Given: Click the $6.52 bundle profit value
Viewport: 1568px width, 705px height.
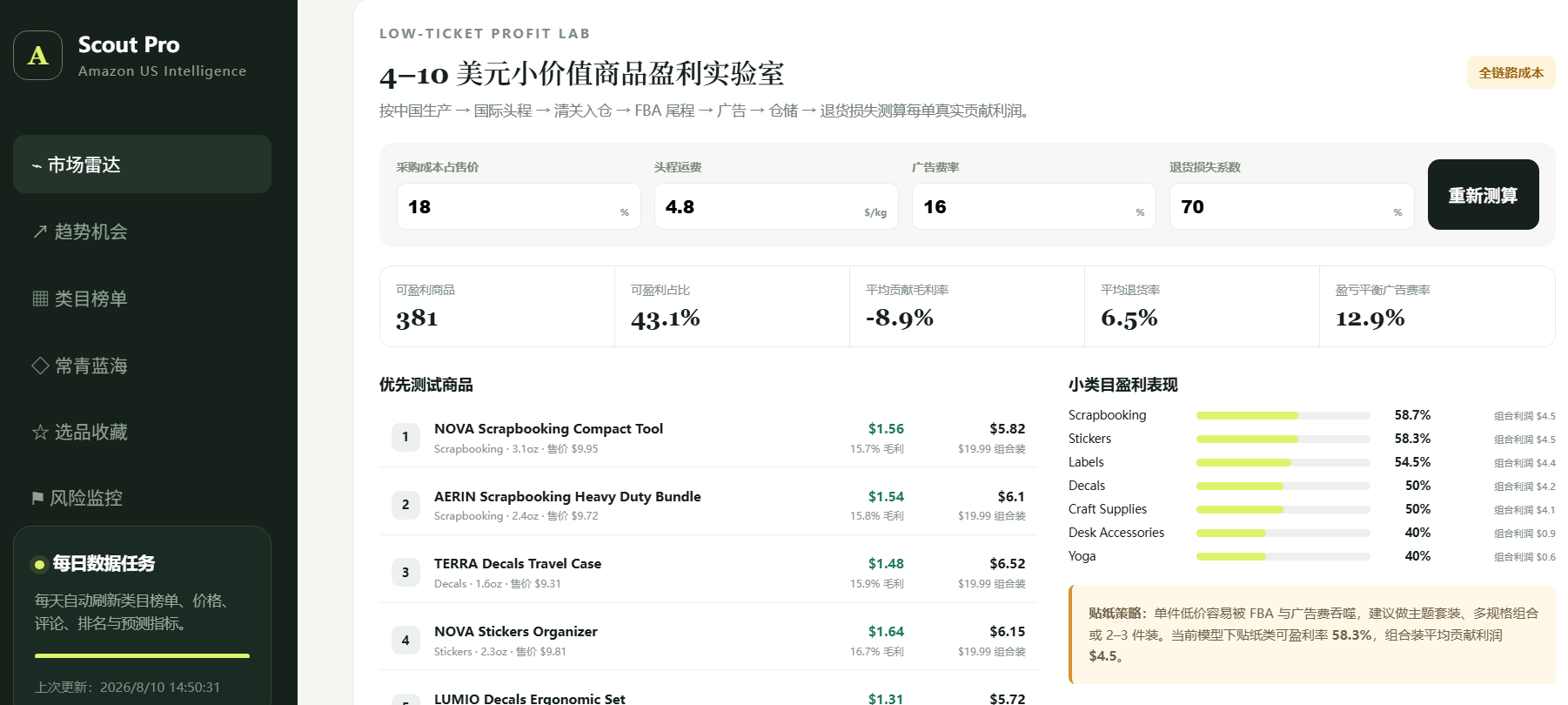Looking at the screenshot, I should pos(1007,563).
